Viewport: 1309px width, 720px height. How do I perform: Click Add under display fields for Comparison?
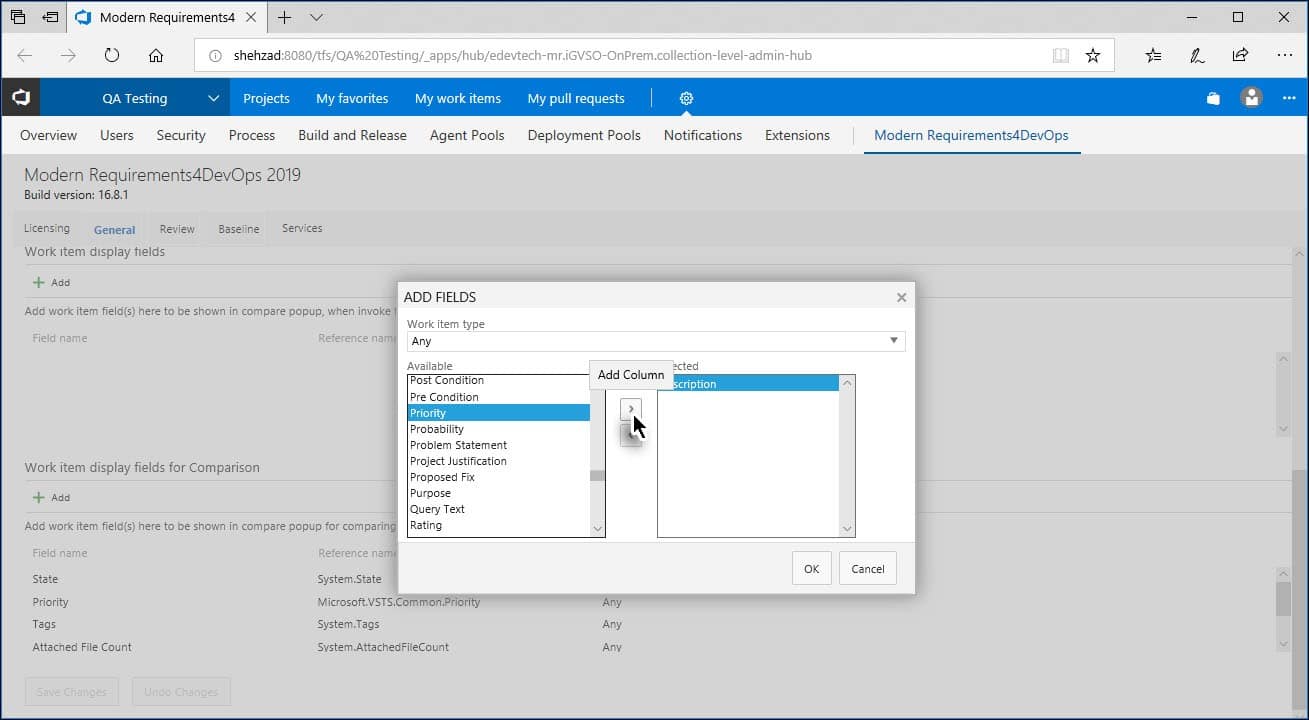click(x=52, y=497)
